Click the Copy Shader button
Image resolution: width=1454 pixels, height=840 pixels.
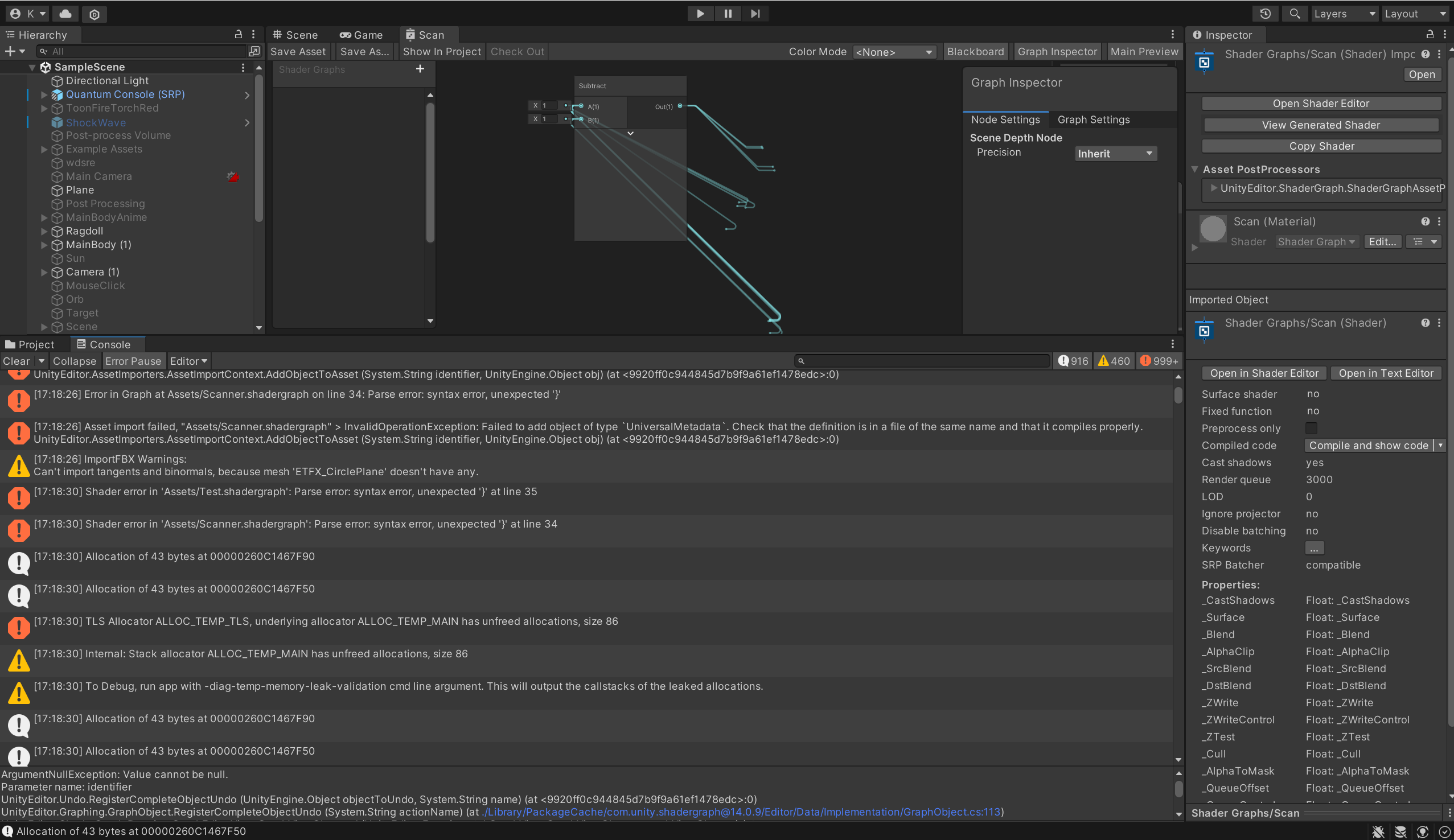click(1320, 145)
